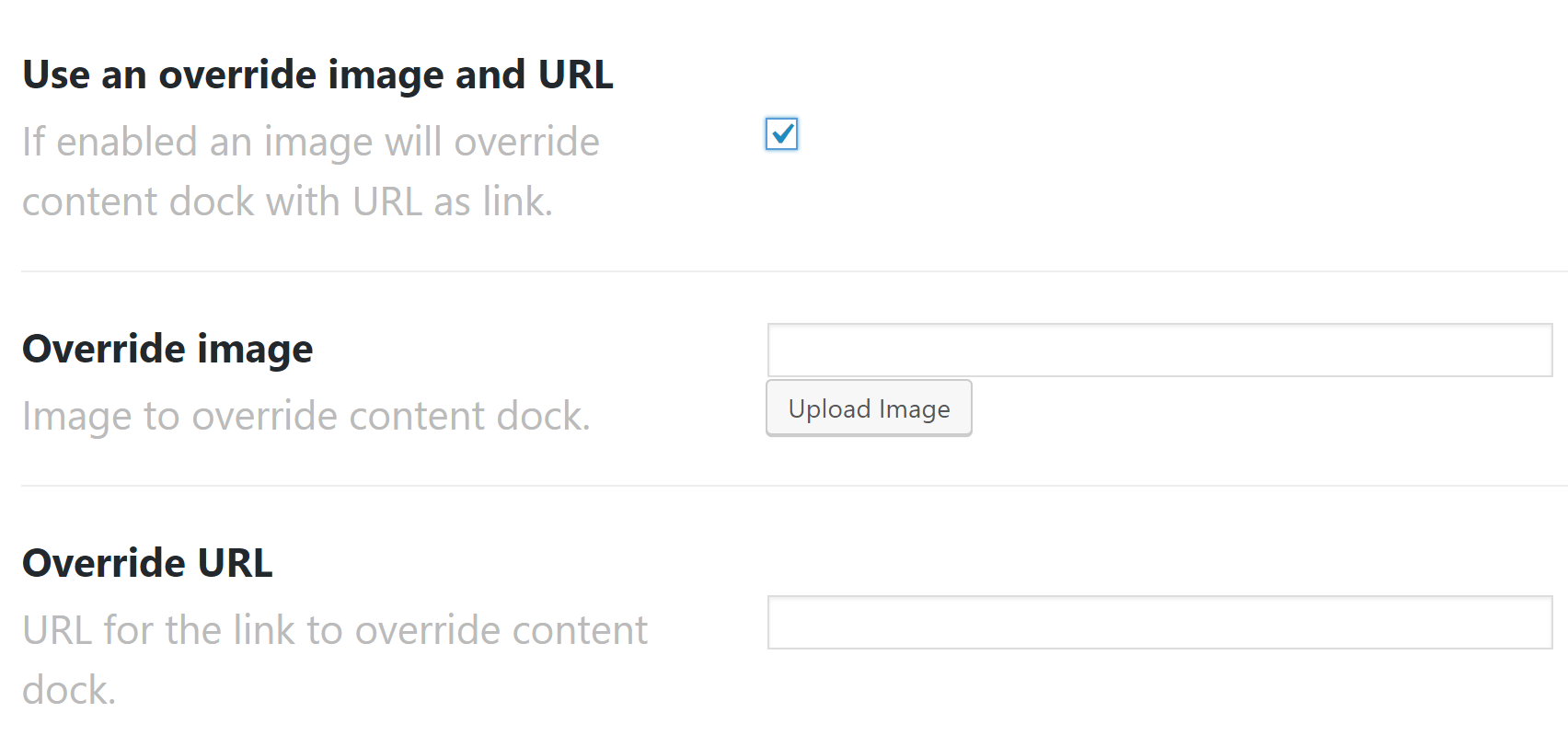Click inside the empty image path input
The width and height of the screenshot is (1568, 747).
[1159, 351]
